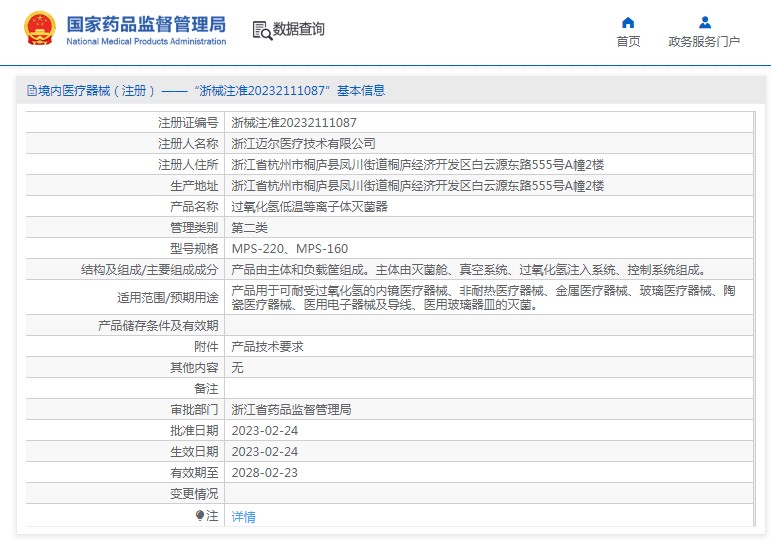Open 政务服务门户 text link
The height and width of the screenshot is (545, 771).
coord(704,42)
